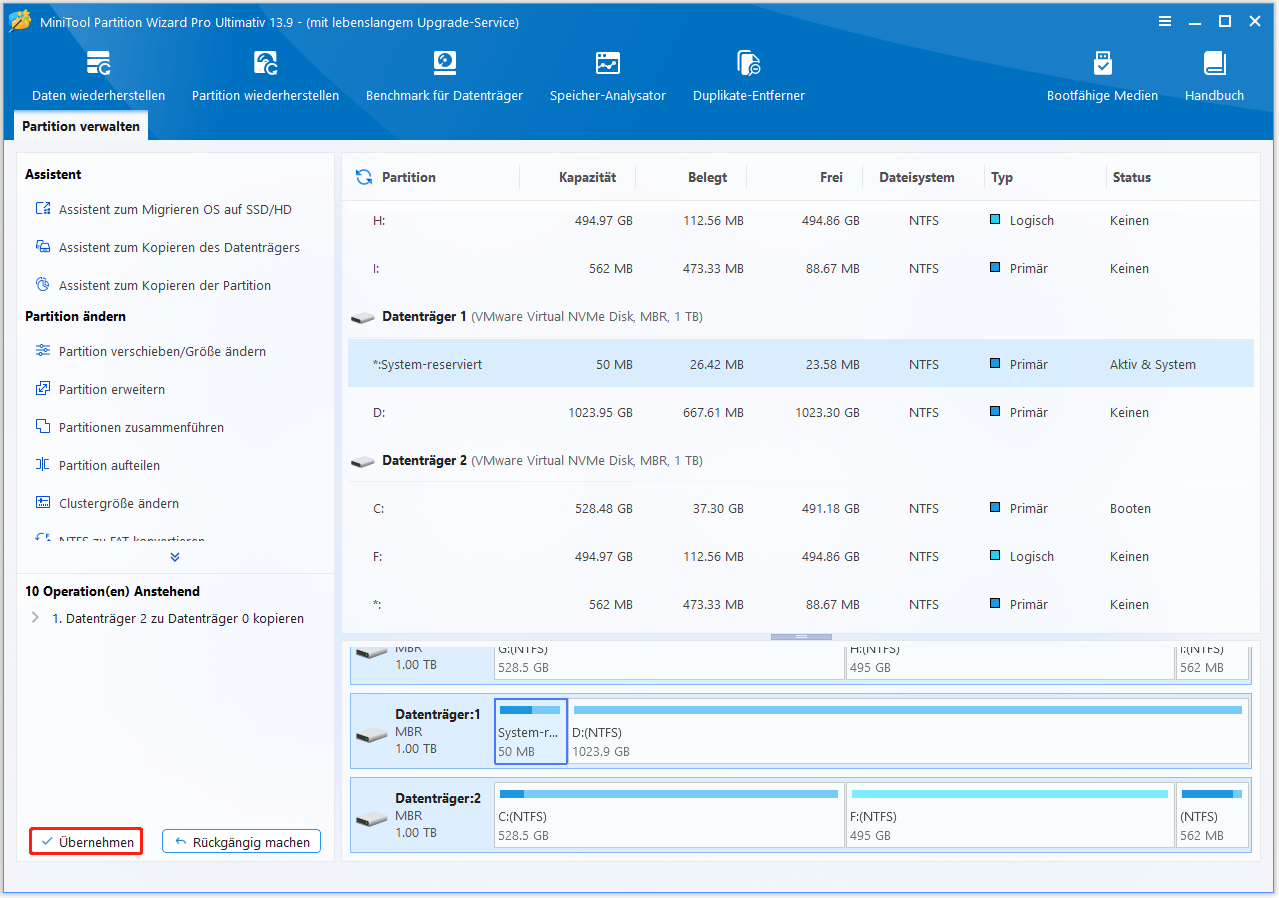Expand the left panel with double chevron
The height and width of the screenshot is (898, 1279).
point(175,557)
